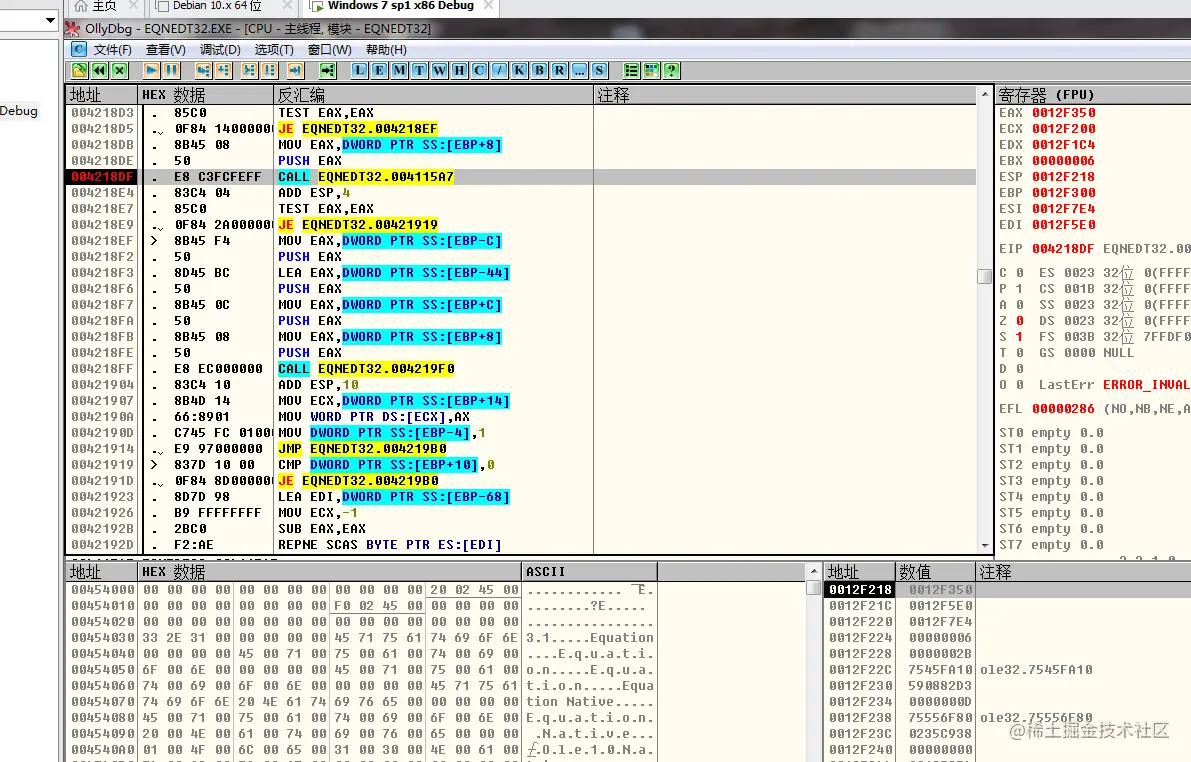The height and width of the screenshot is (762, 1191).
Task: Toggle the S flag value in registers
Action: tap(1019, 337)
